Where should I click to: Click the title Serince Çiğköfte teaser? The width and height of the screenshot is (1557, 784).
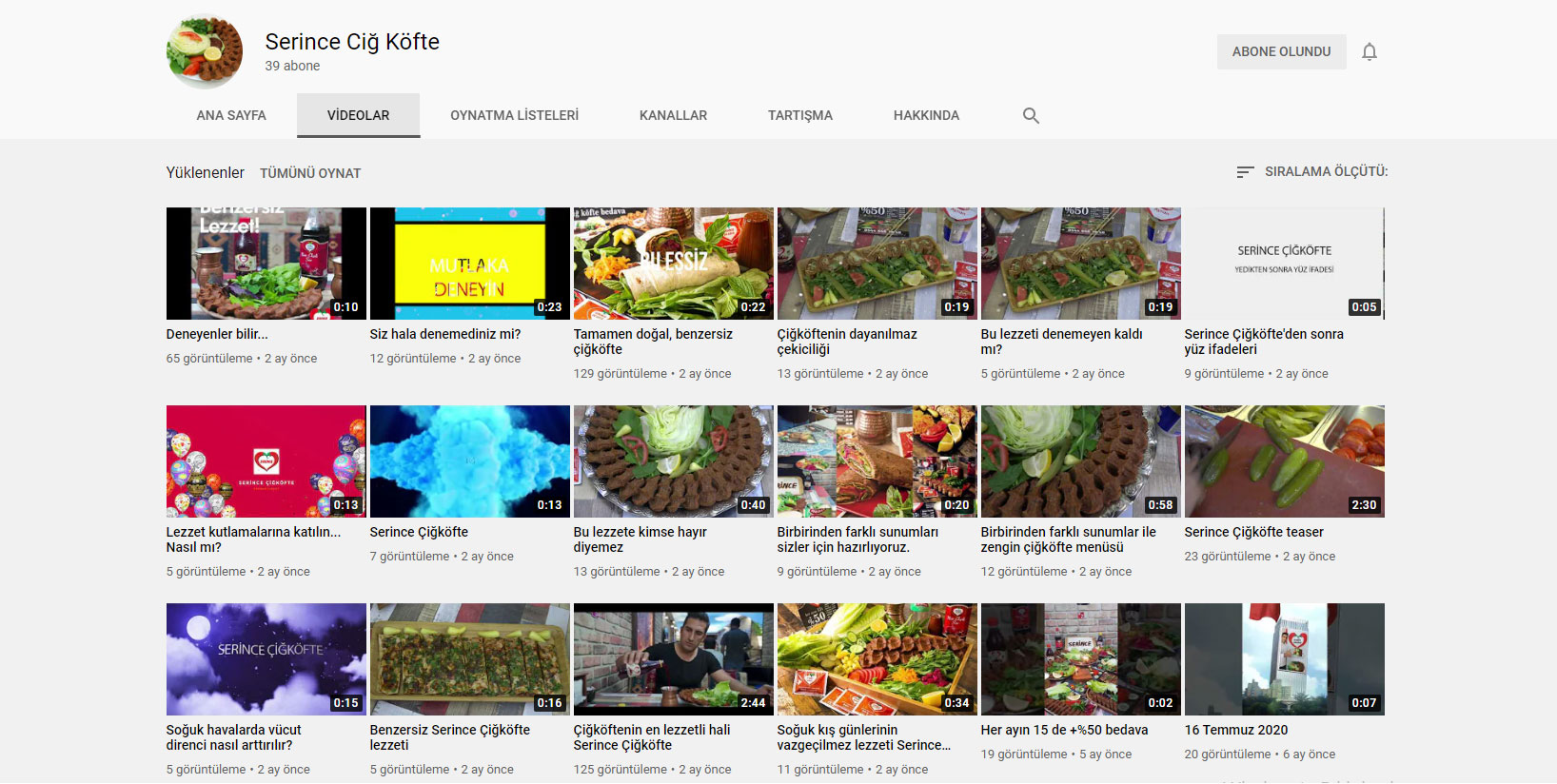point(1254,532)
